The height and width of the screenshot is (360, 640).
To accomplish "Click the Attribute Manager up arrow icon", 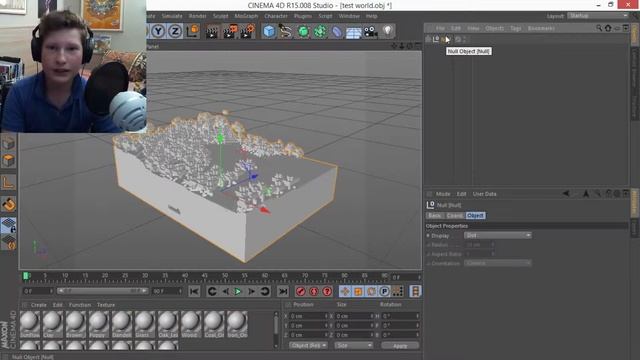I will pos(586,193).
